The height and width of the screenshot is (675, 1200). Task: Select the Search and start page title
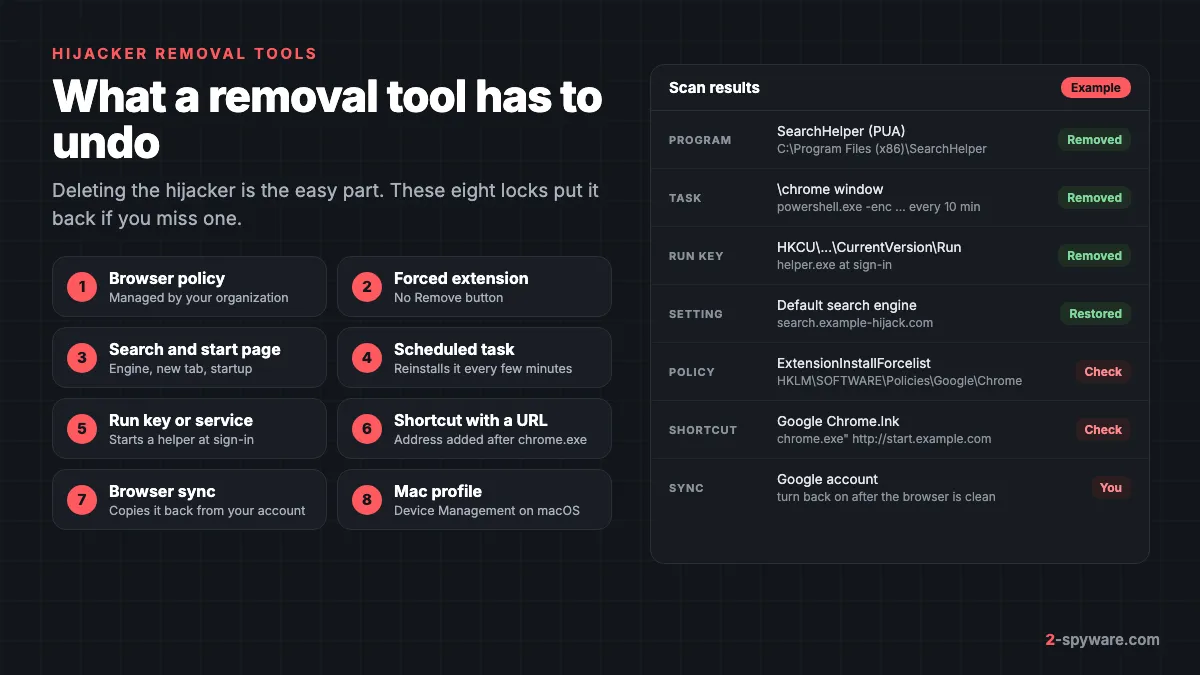(x=195, y=349)
